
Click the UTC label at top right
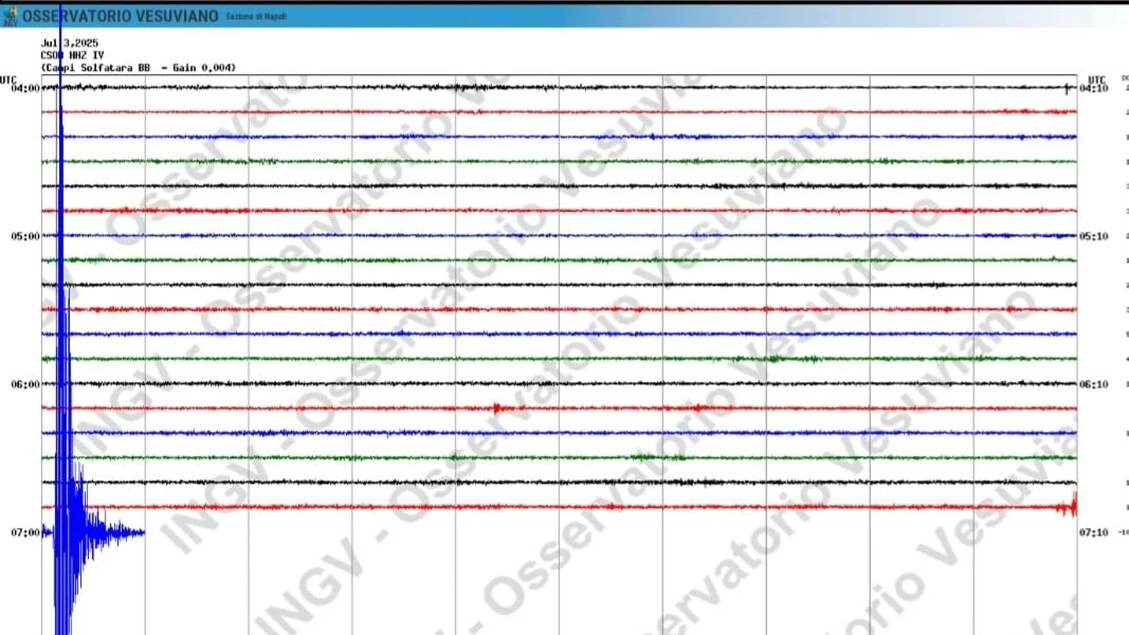click(1096, 80)
